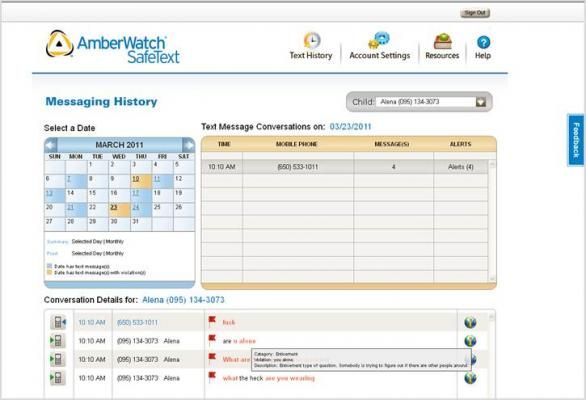Go to next month in calendar
Image resolution: width=586 pixels, height=400 pixels.
point(188,145)
